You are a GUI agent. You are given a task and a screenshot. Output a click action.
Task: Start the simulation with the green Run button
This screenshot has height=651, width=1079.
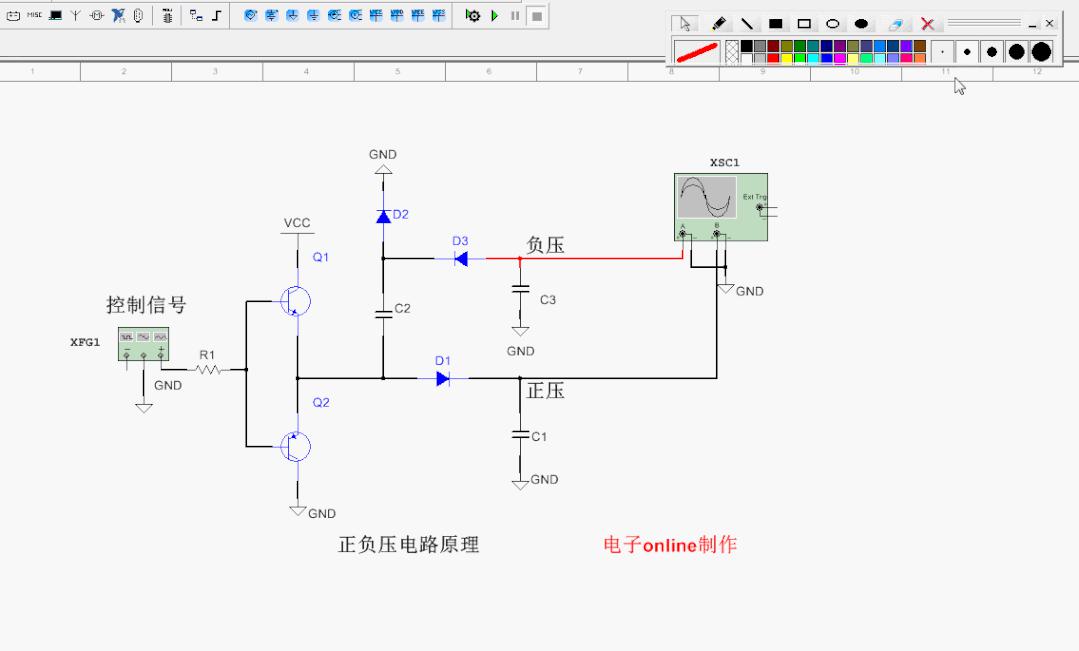pyautogui.click(x=494, y=16)
